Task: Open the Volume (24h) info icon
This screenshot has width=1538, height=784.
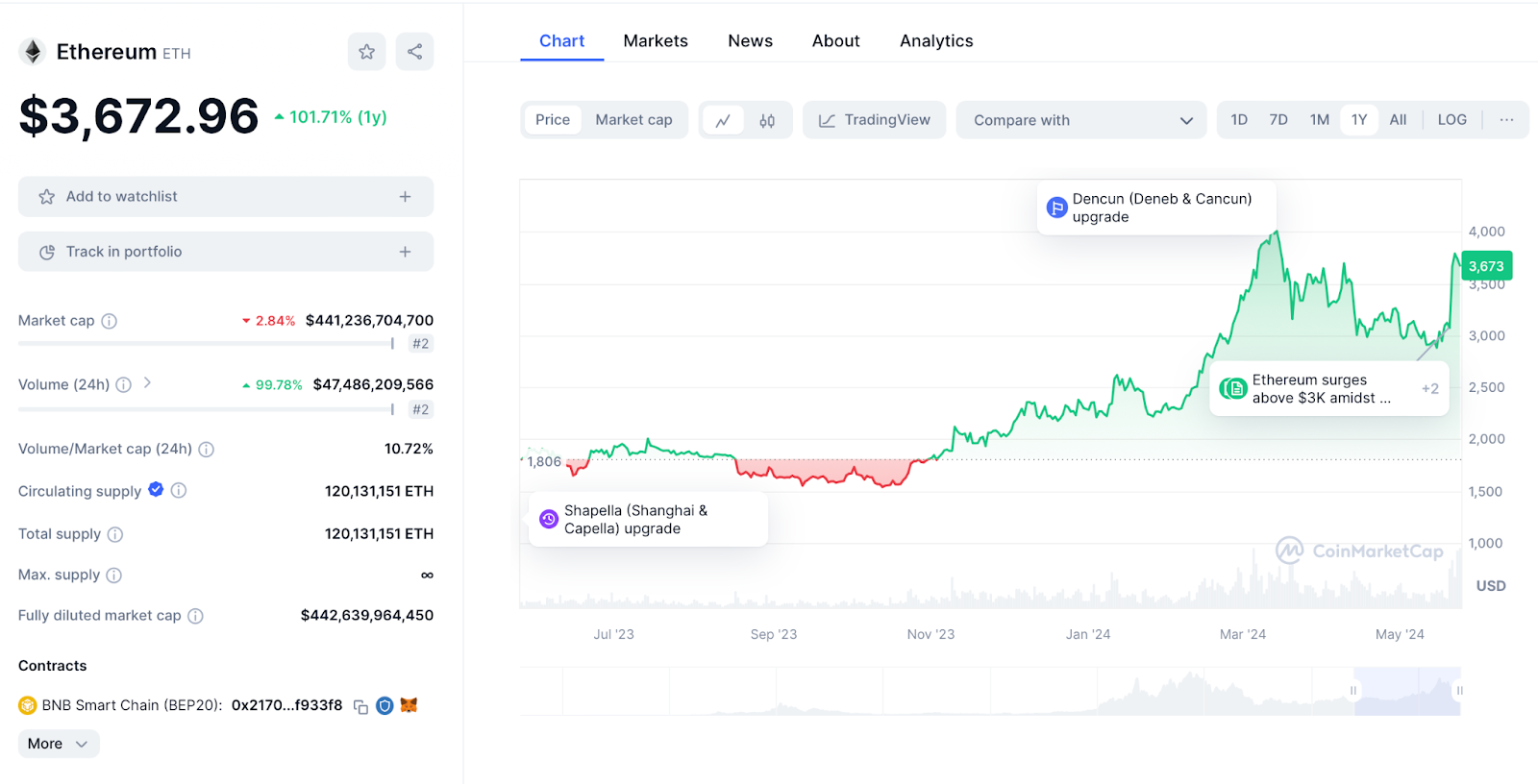Action: [123, 384]
